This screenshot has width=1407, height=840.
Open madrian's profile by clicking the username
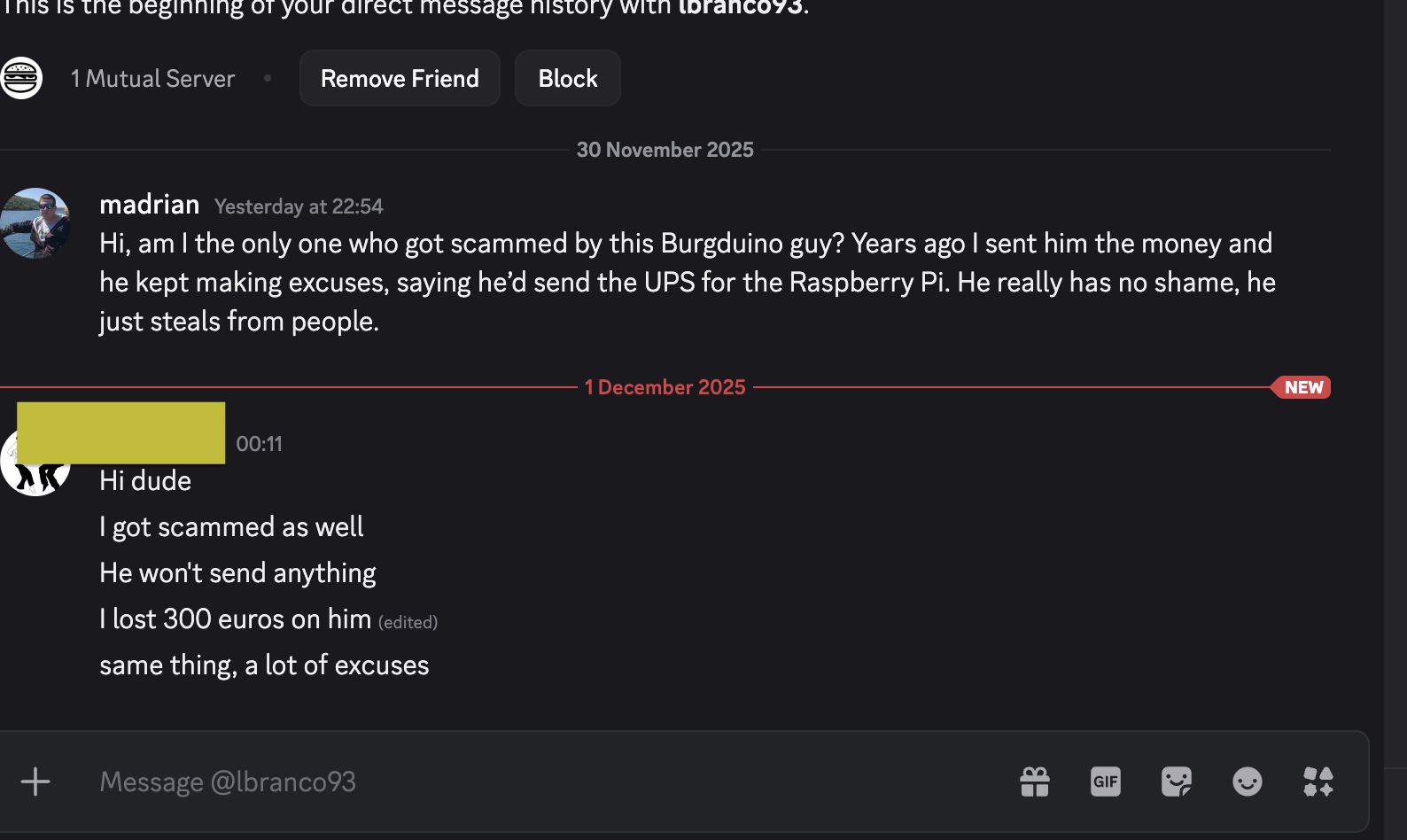[149, 205]
